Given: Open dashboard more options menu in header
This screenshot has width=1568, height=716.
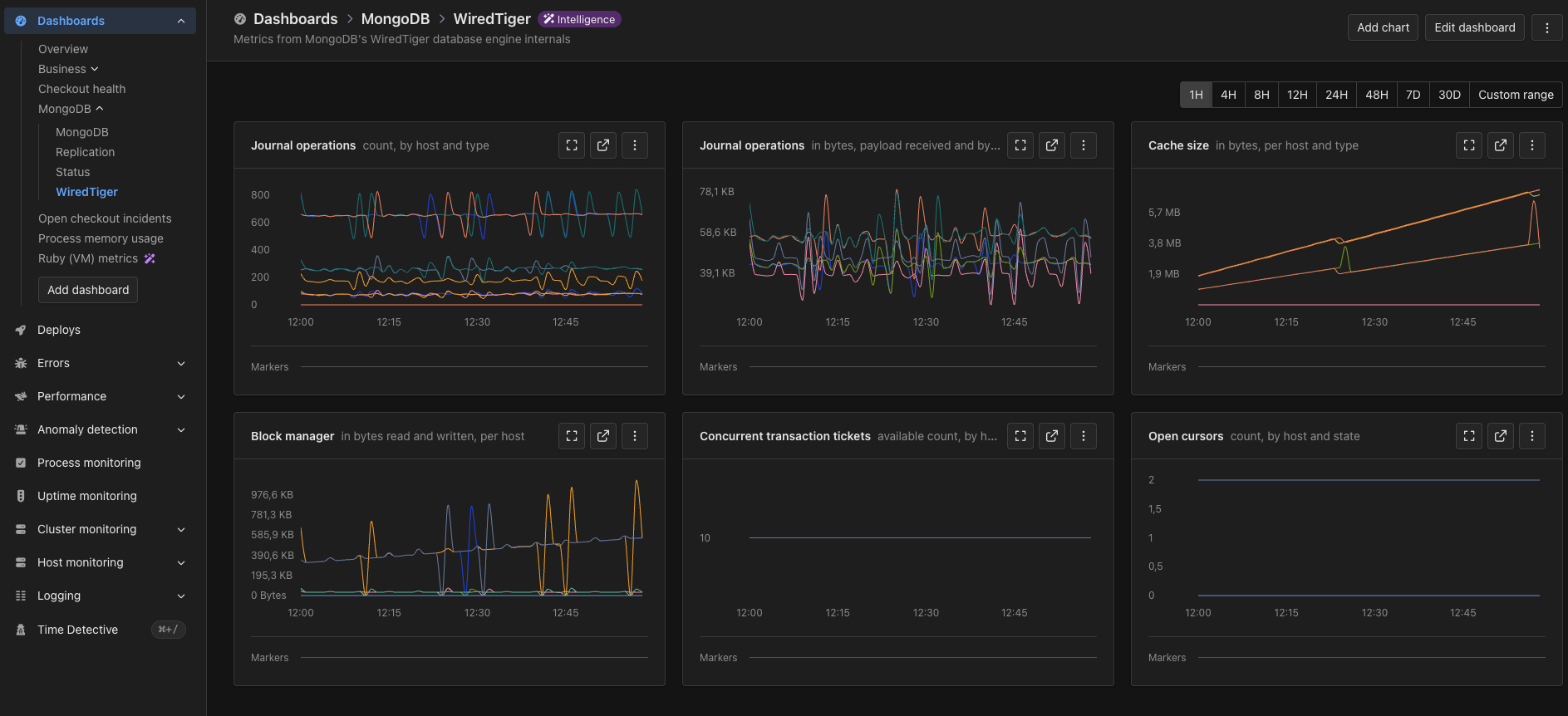Looking at the screenshot, I should pyautogui.click(x=1547, y=27).
